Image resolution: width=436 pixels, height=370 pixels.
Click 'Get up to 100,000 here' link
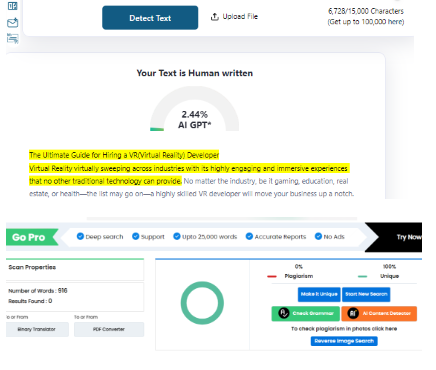pos(366,22)
